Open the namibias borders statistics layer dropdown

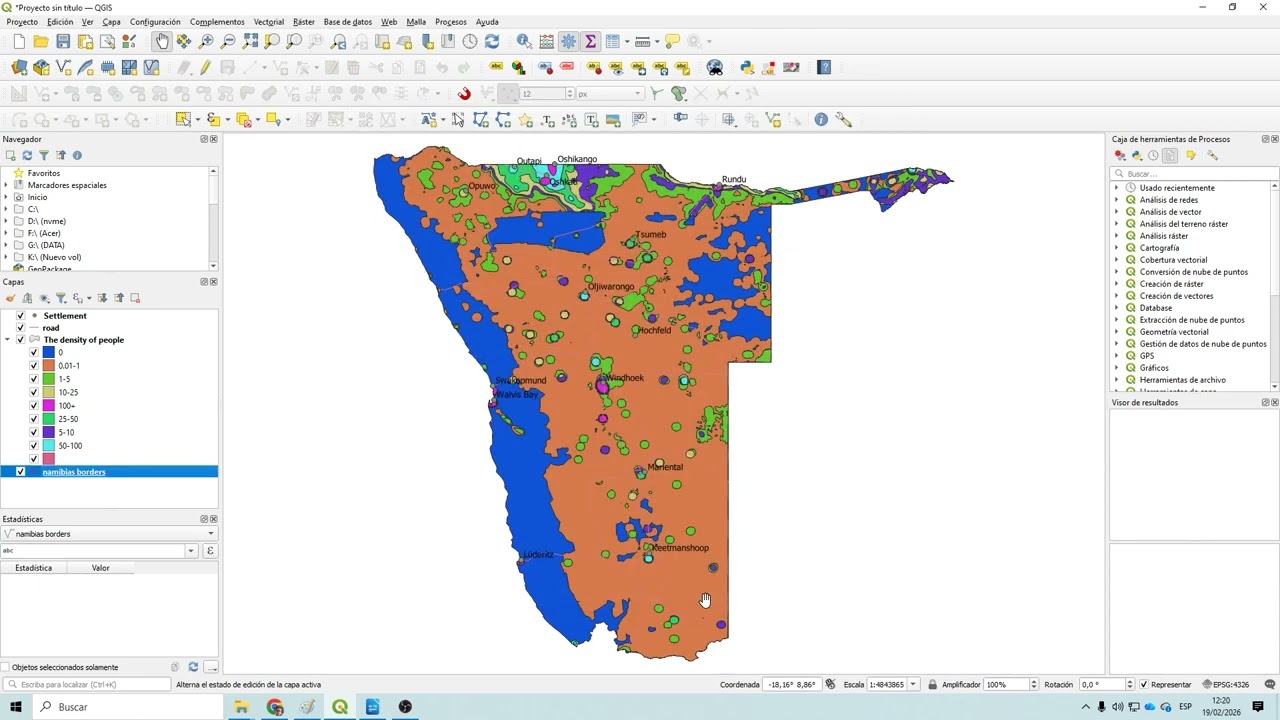coord(109,534)
